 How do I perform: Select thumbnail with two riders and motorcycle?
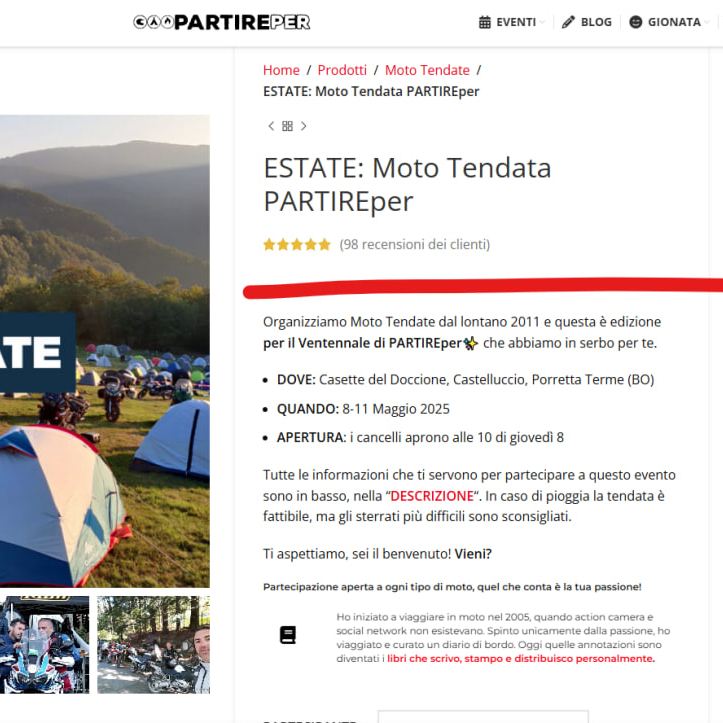(44, 645)
